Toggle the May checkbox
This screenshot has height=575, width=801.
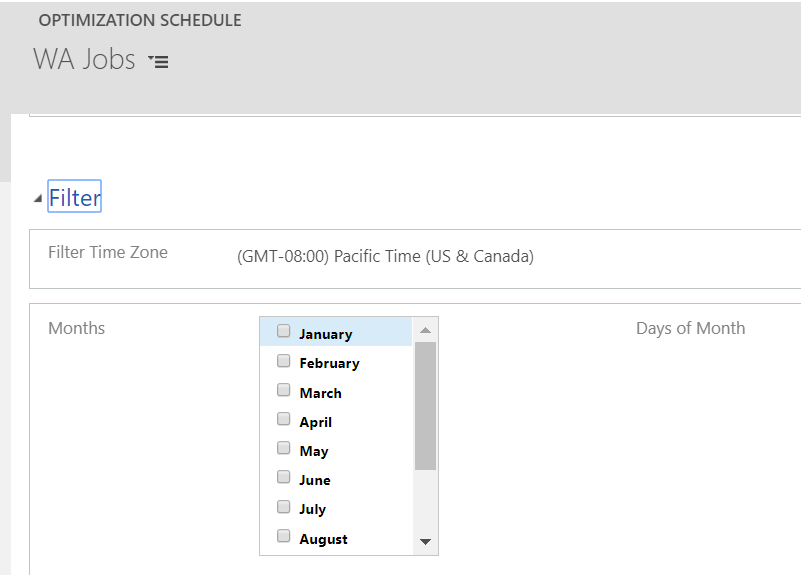coord(284,449)
